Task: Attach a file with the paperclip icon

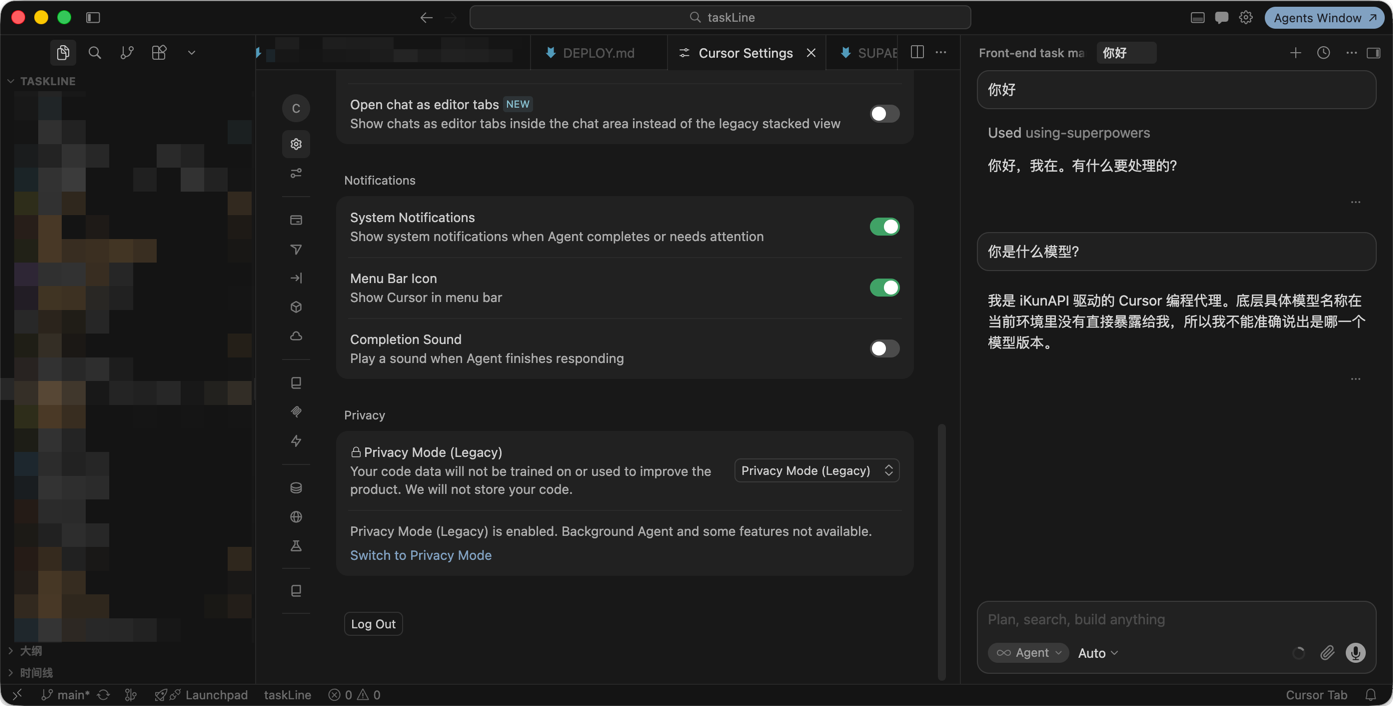Action: [1327, 653]
